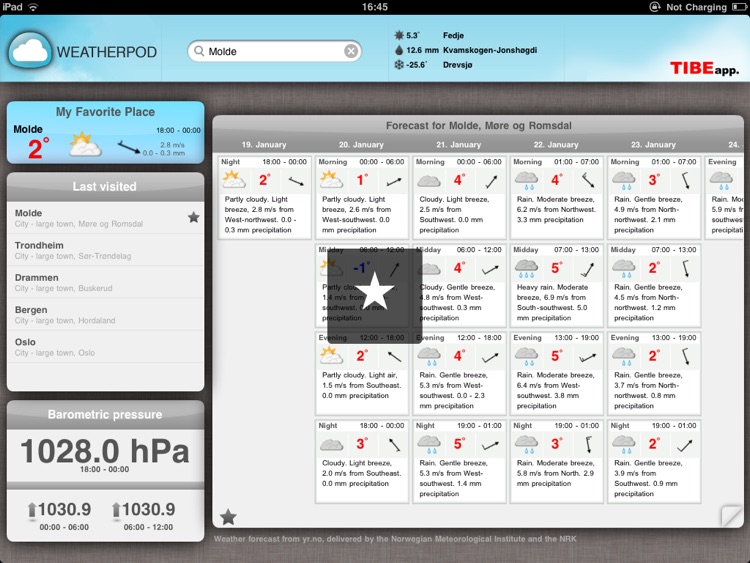The height and width of the screenshot is (563, 750).
Task: Tap the 16:45 clock in status bar
Action: tap(375, 7)
